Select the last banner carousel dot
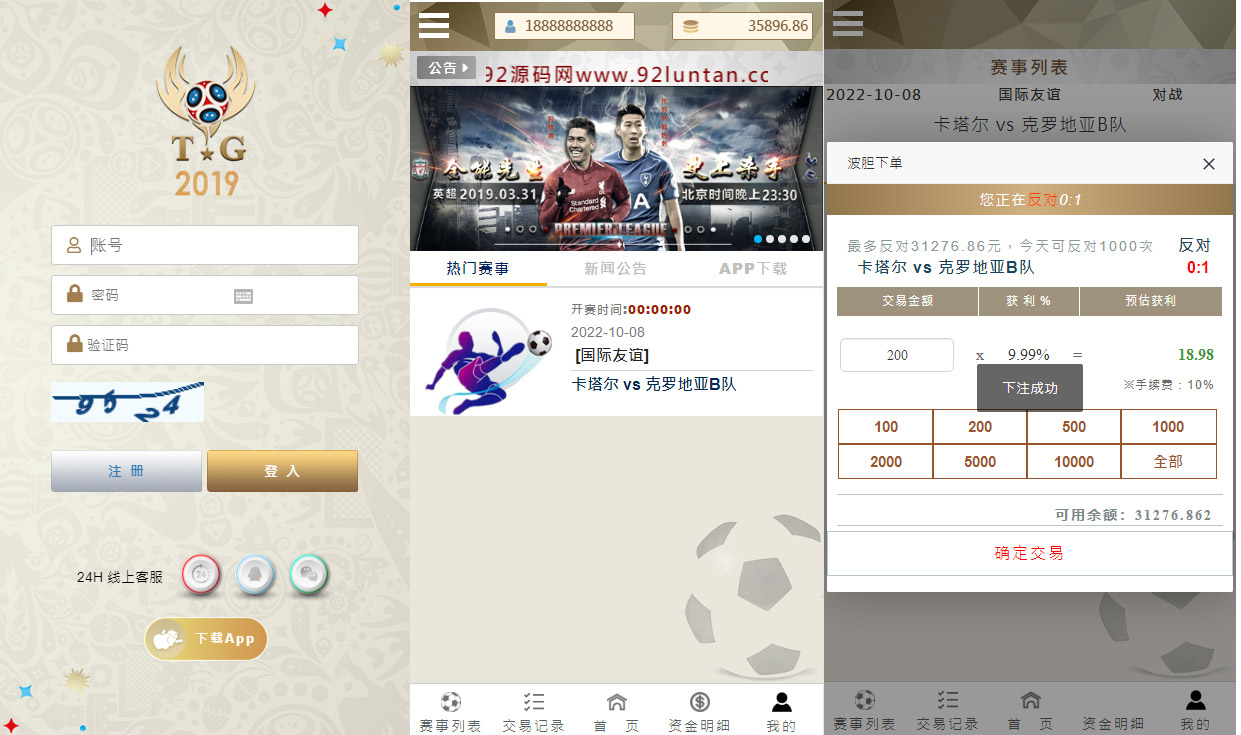This screenshot has width=1241, height=735. (x=806, y=239)
